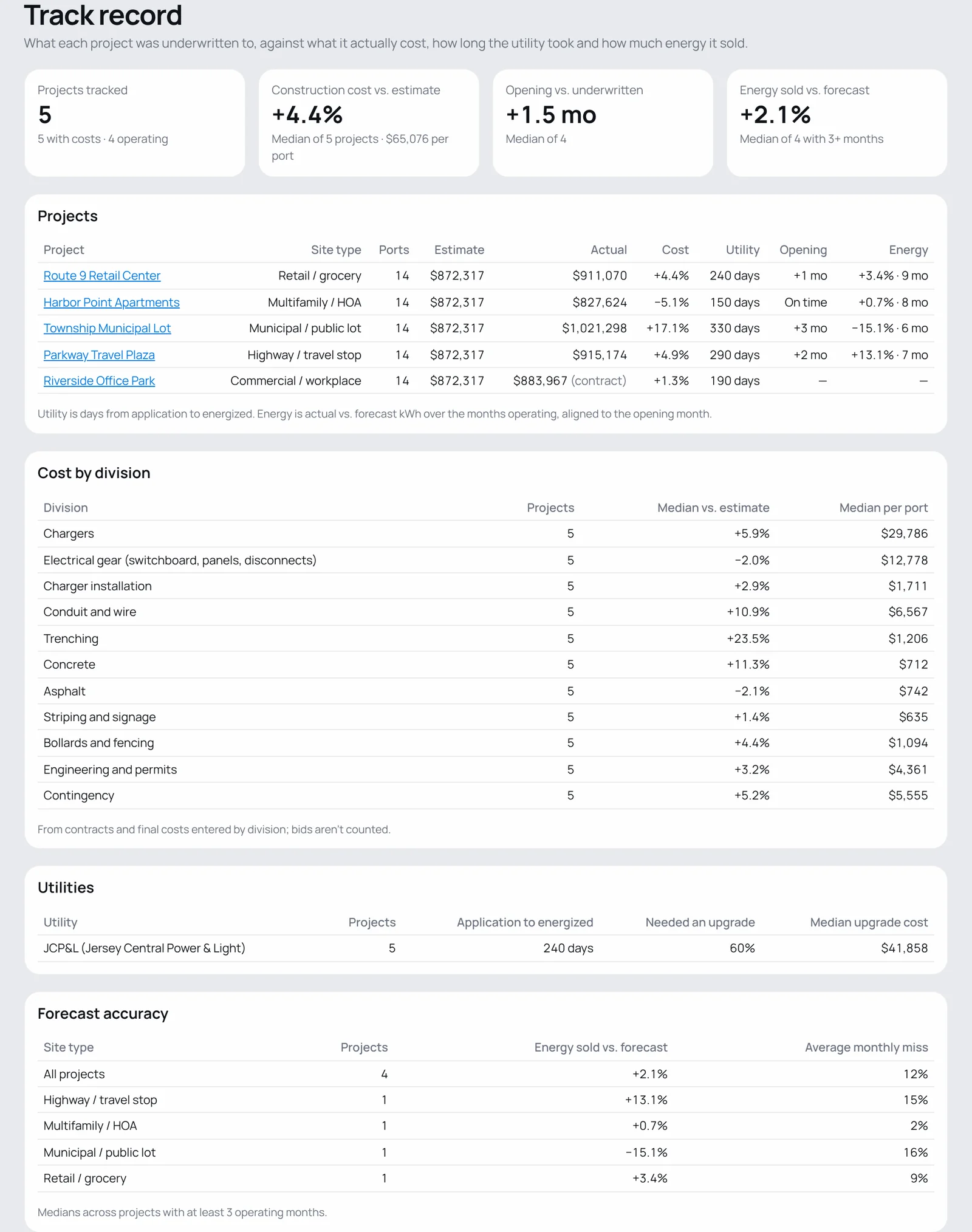Viewport: 972px width, 1232px height.
Task: Click the 330 days utility cell
Action: (734, 329)
